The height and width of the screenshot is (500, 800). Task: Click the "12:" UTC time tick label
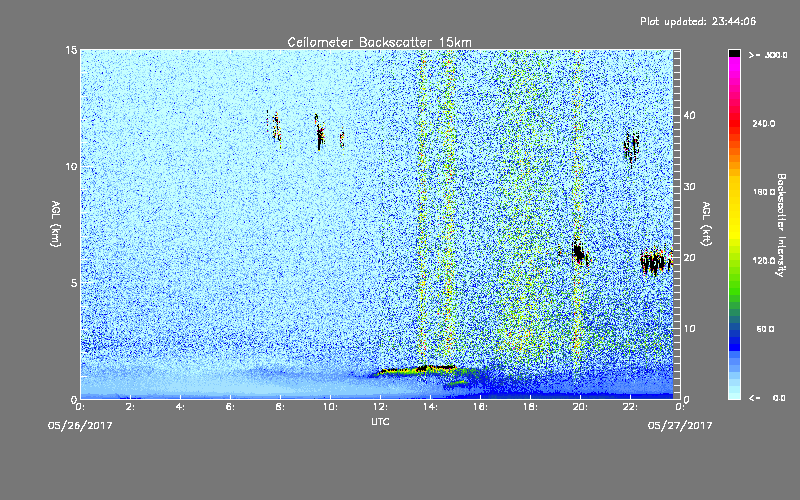coord(380,407)
